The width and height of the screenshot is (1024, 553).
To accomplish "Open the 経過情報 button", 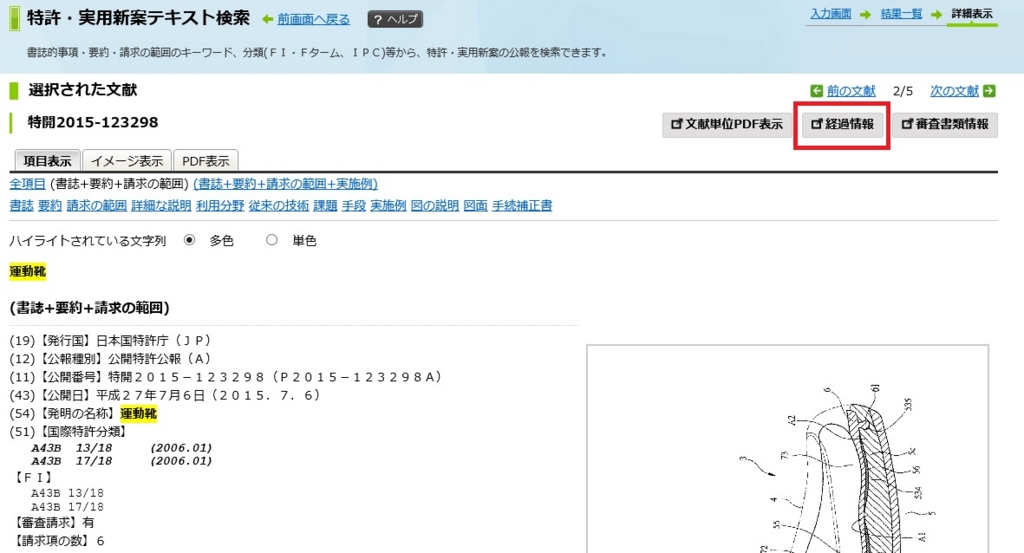I will tap(842, 124).
